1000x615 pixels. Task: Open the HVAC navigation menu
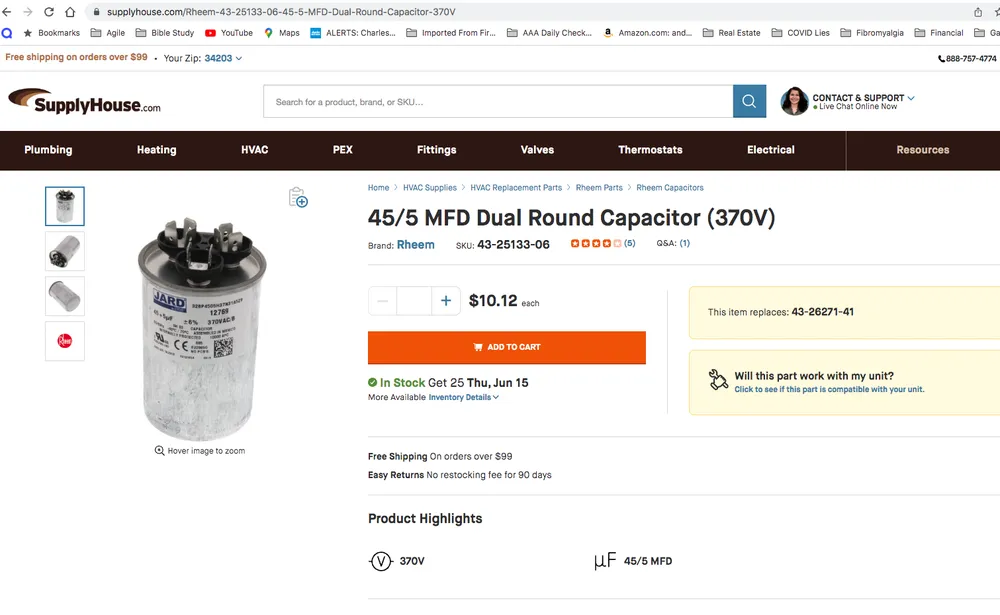point(255,150)
